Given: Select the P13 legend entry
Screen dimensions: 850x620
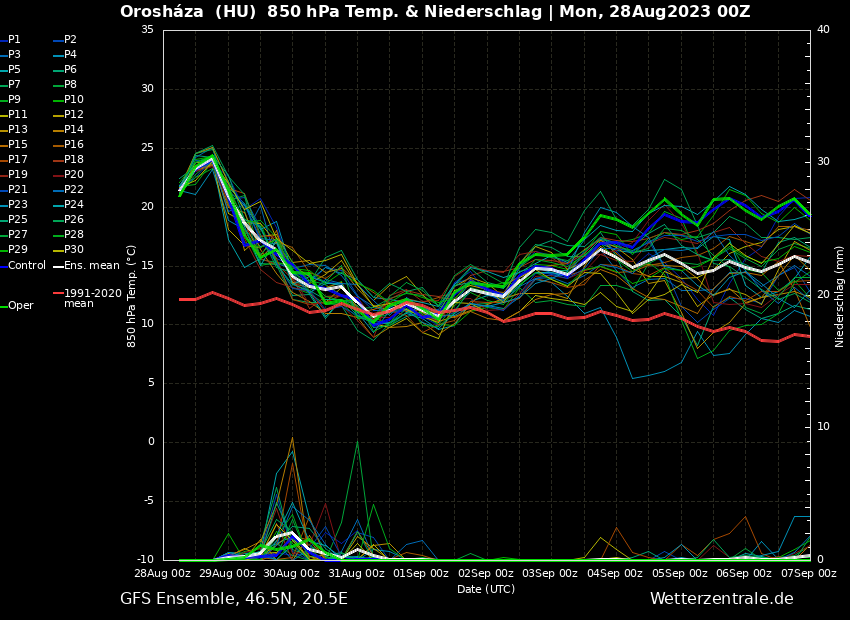Looking at the screenshot, I should click(18, 130).
